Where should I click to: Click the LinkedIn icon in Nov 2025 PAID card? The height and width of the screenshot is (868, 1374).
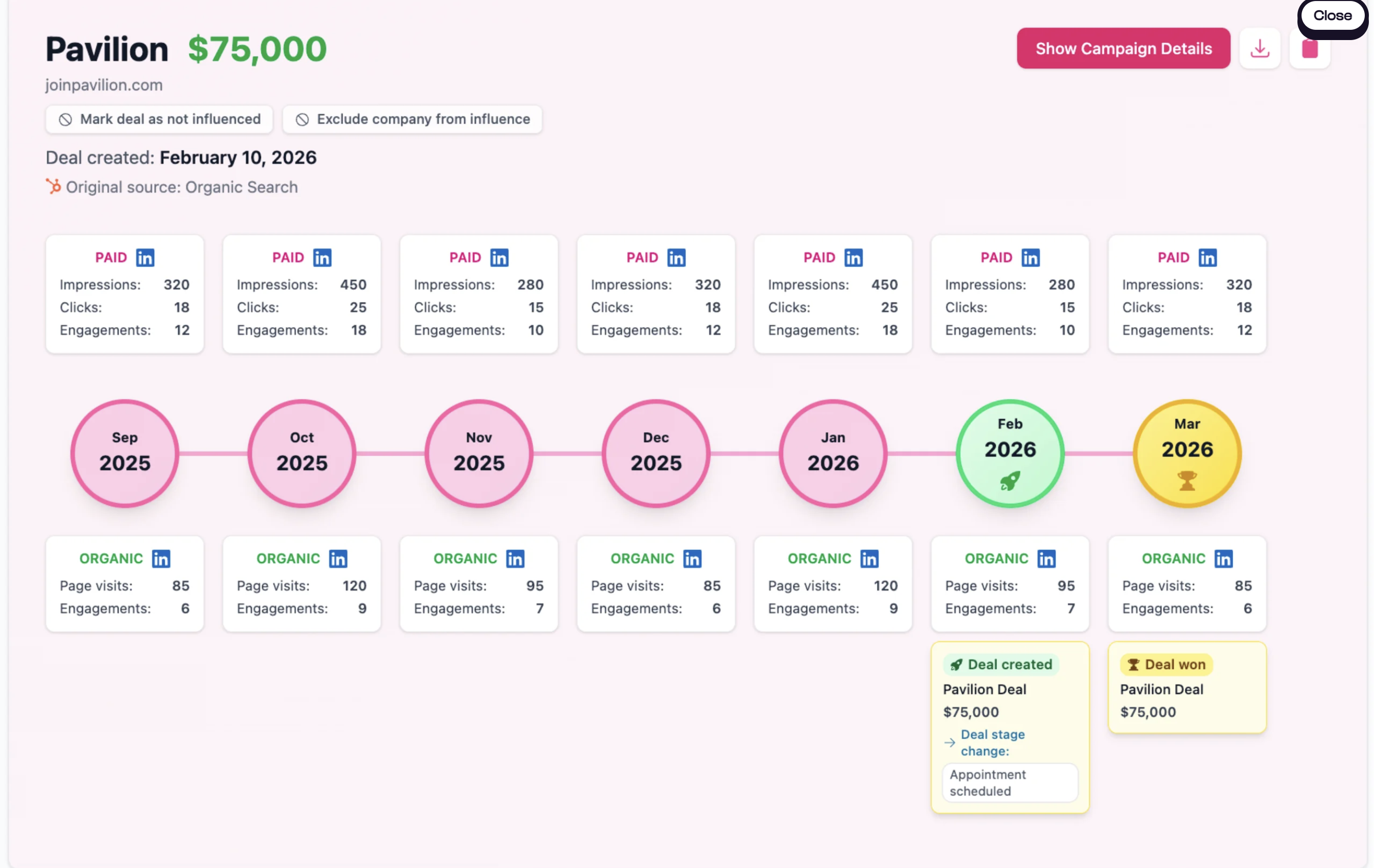click(499, 258)
